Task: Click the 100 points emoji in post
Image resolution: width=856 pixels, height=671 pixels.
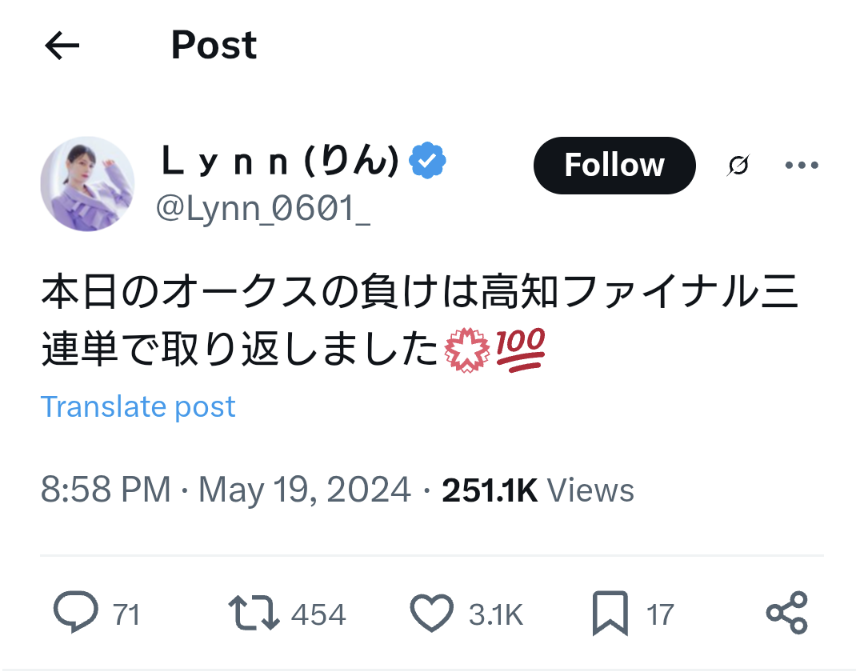Action: click(521, 350)
